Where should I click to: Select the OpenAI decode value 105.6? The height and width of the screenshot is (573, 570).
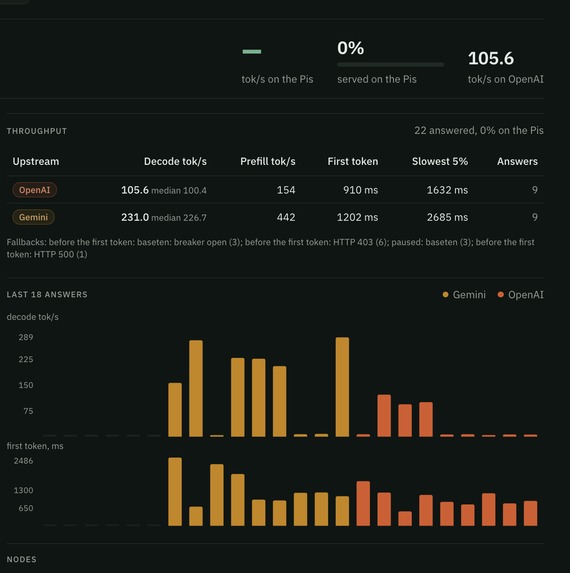pos(135,190)
